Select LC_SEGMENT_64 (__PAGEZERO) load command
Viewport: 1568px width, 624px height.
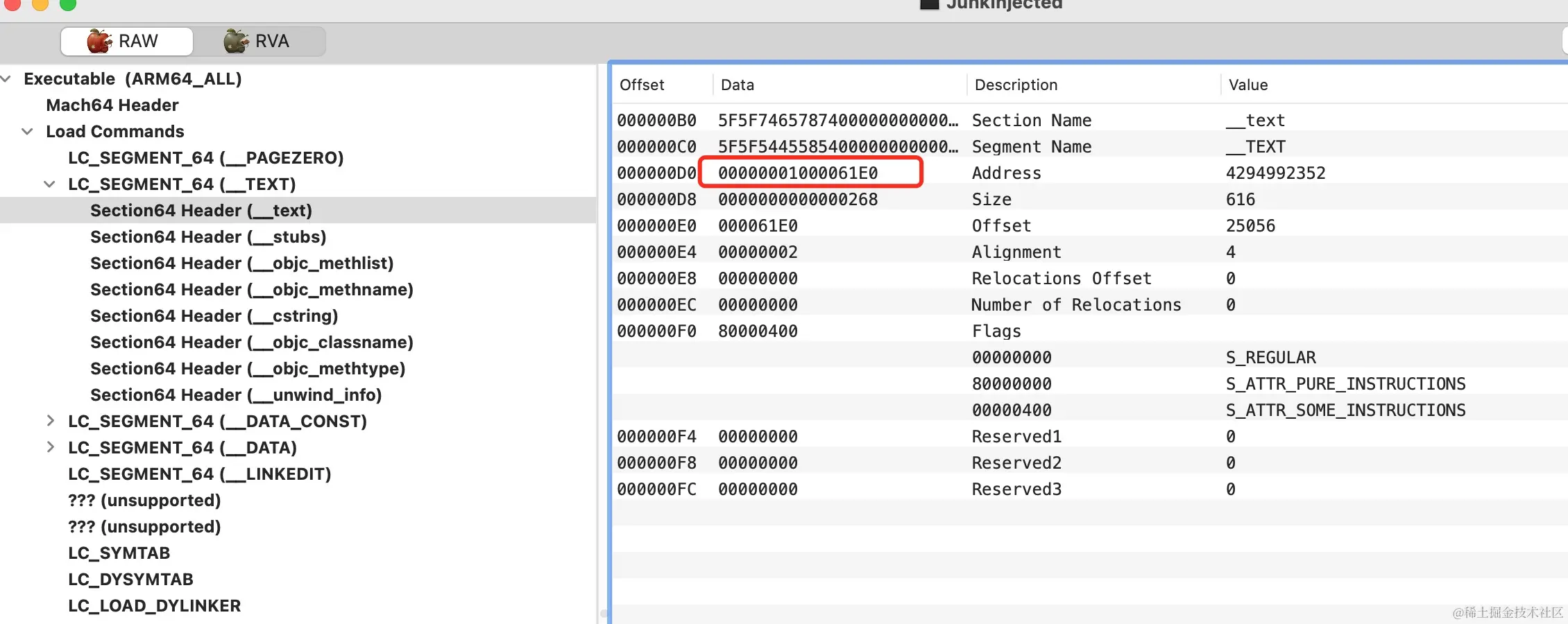[x=206, y=158]
